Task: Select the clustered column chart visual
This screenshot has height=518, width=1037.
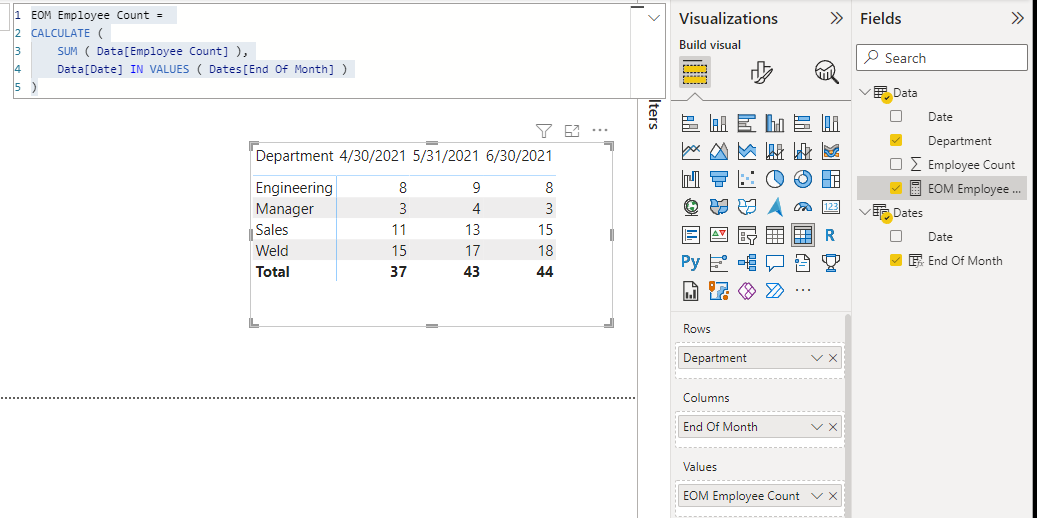Action: pyautogui.click(x=774, y=123)
